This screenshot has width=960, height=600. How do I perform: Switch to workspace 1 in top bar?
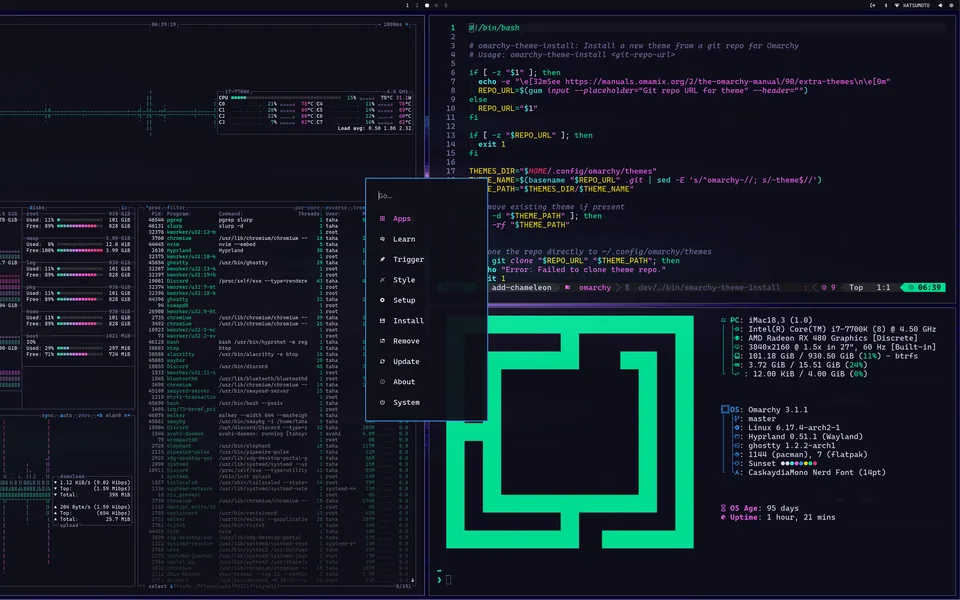tap(407, 6)
